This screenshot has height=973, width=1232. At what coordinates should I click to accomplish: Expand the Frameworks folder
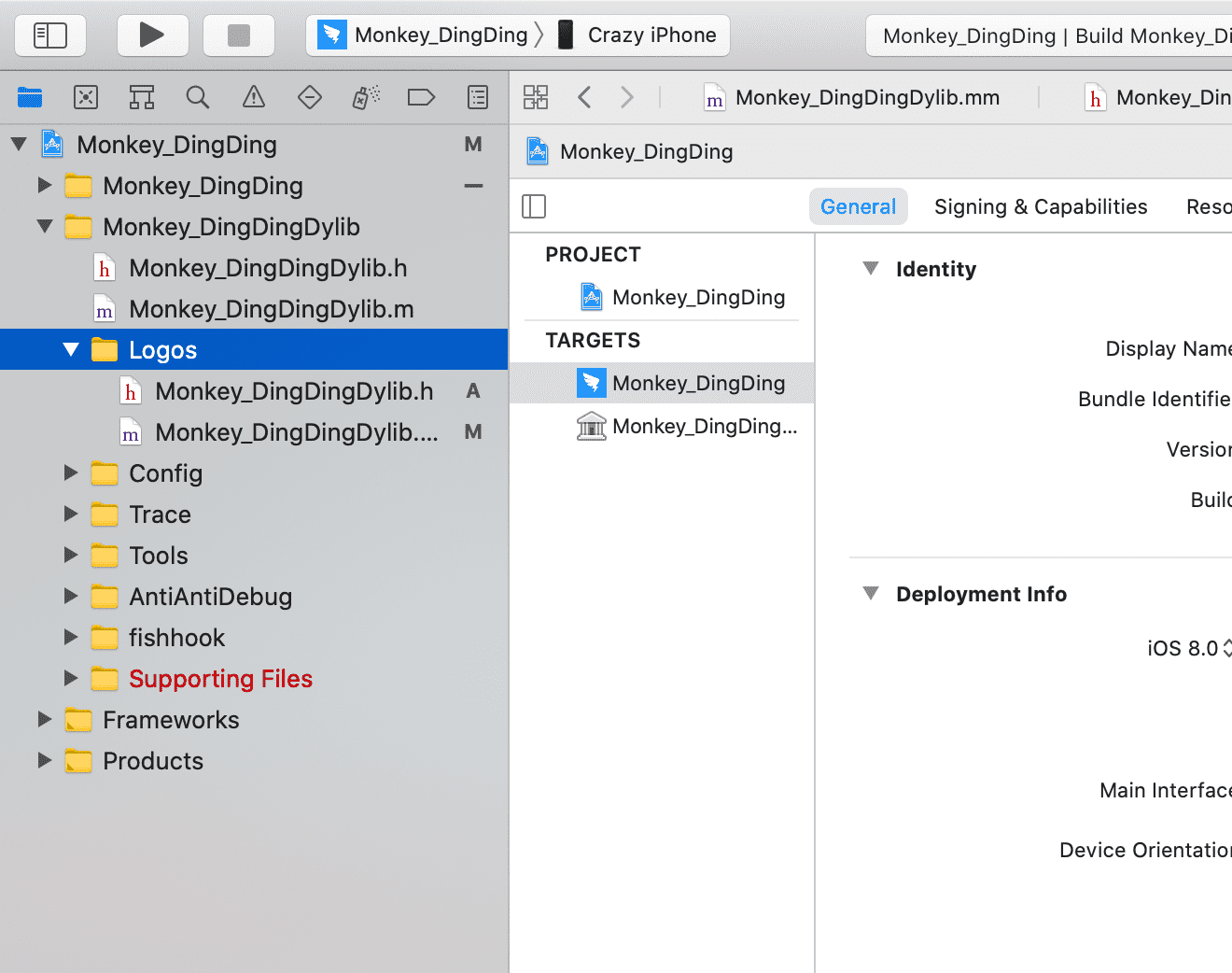coord(45,720)
